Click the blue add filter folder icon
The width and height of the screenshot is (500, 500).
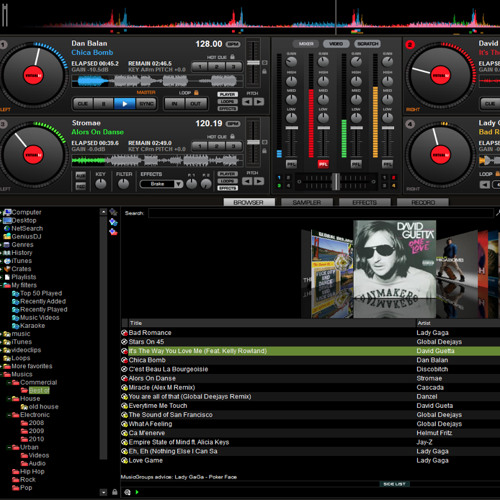(x=113, y=222)
